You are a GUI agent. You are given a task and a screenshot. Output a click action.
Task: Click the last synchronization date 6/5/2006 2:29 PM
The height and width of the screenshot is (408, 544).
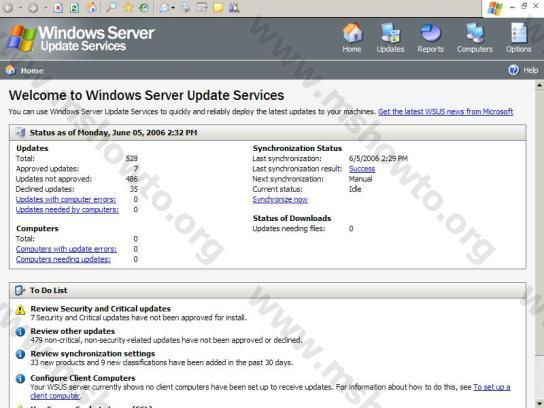(378, 159)
